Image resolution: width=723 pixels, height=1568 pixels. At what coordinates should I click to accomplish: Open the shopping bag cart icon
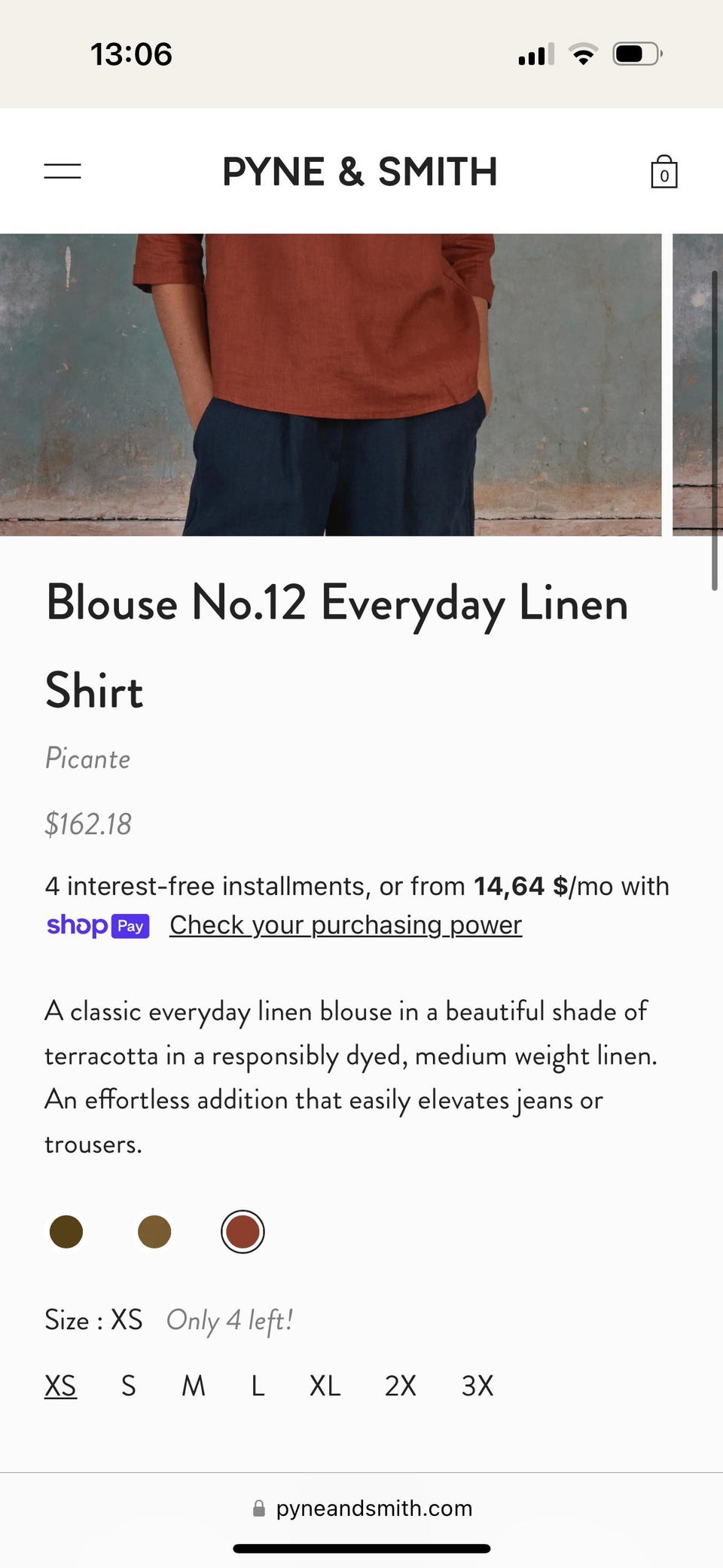pos(664,172)
